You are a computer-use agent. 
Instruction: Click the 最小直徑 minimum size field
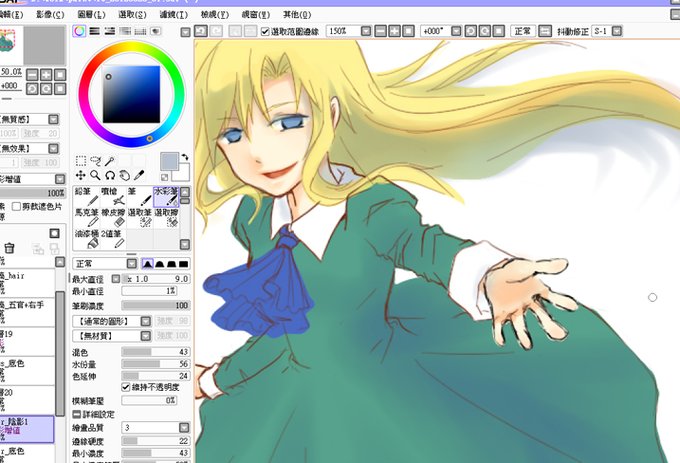point(149,291)
